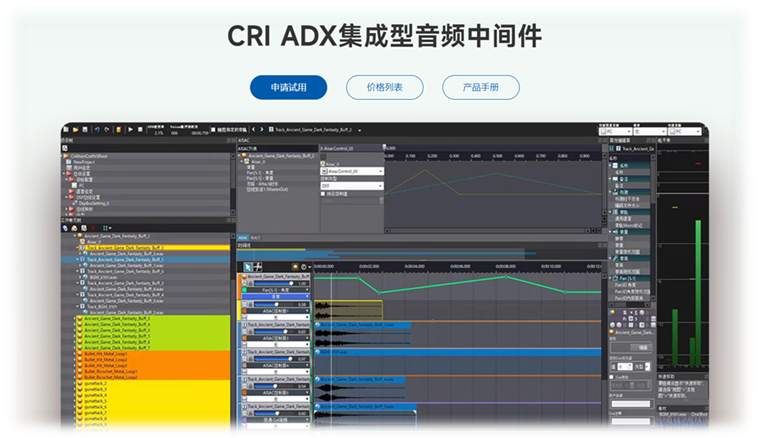Collapse the 构建 property group

coord(611,192)
